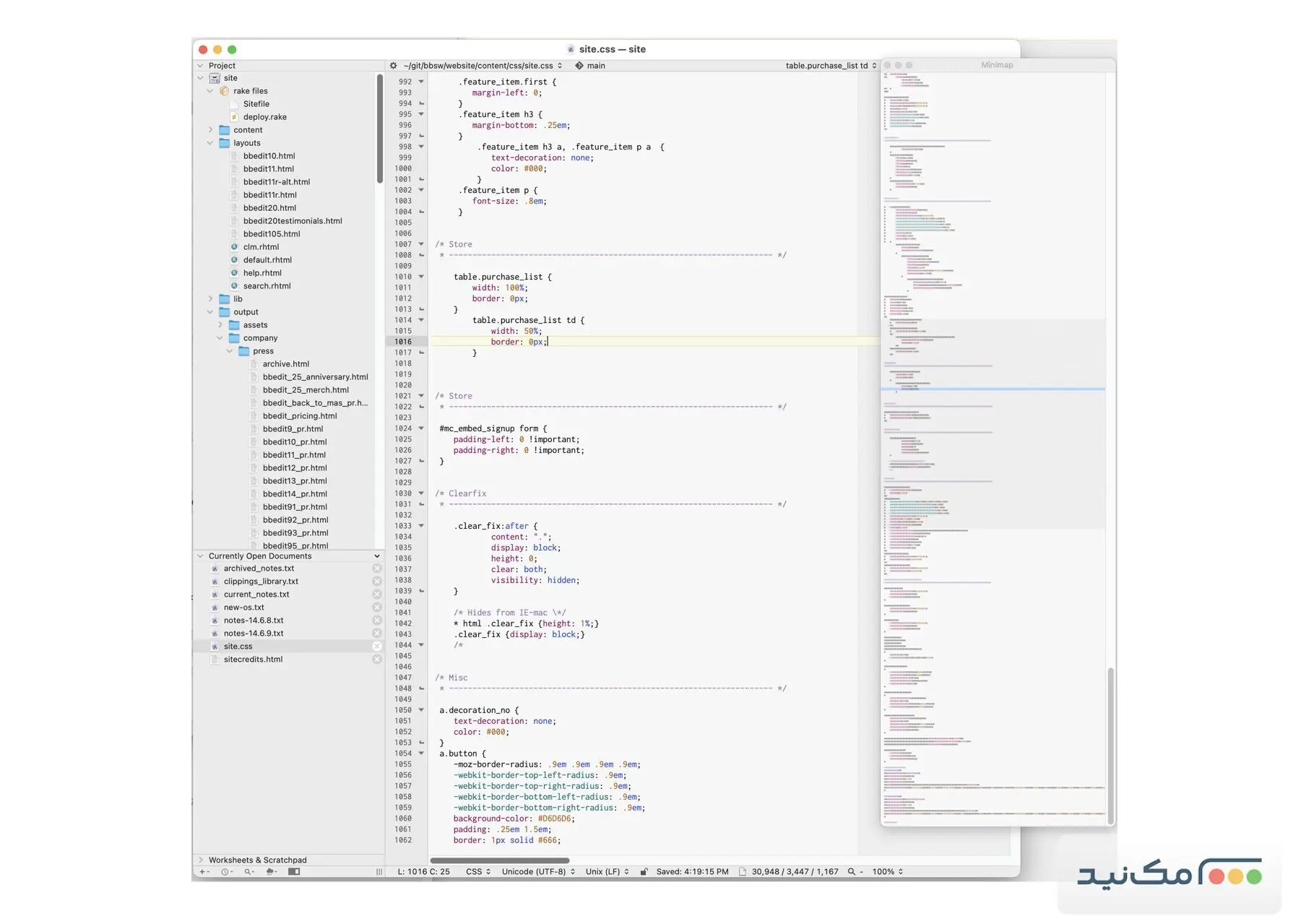Toggle the split-pane control in the status bar
Screen dimensions: 1293x924
coord(380,871)
